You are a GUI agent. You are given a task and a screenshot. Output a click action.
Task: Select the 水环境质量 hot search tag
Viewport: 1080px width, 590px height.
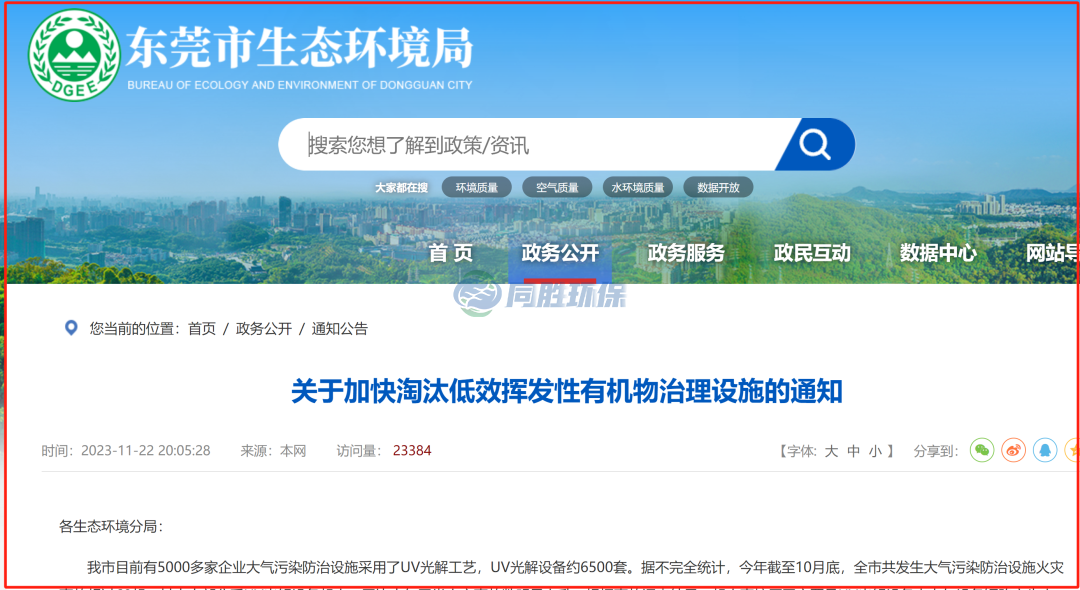point(639,186)
